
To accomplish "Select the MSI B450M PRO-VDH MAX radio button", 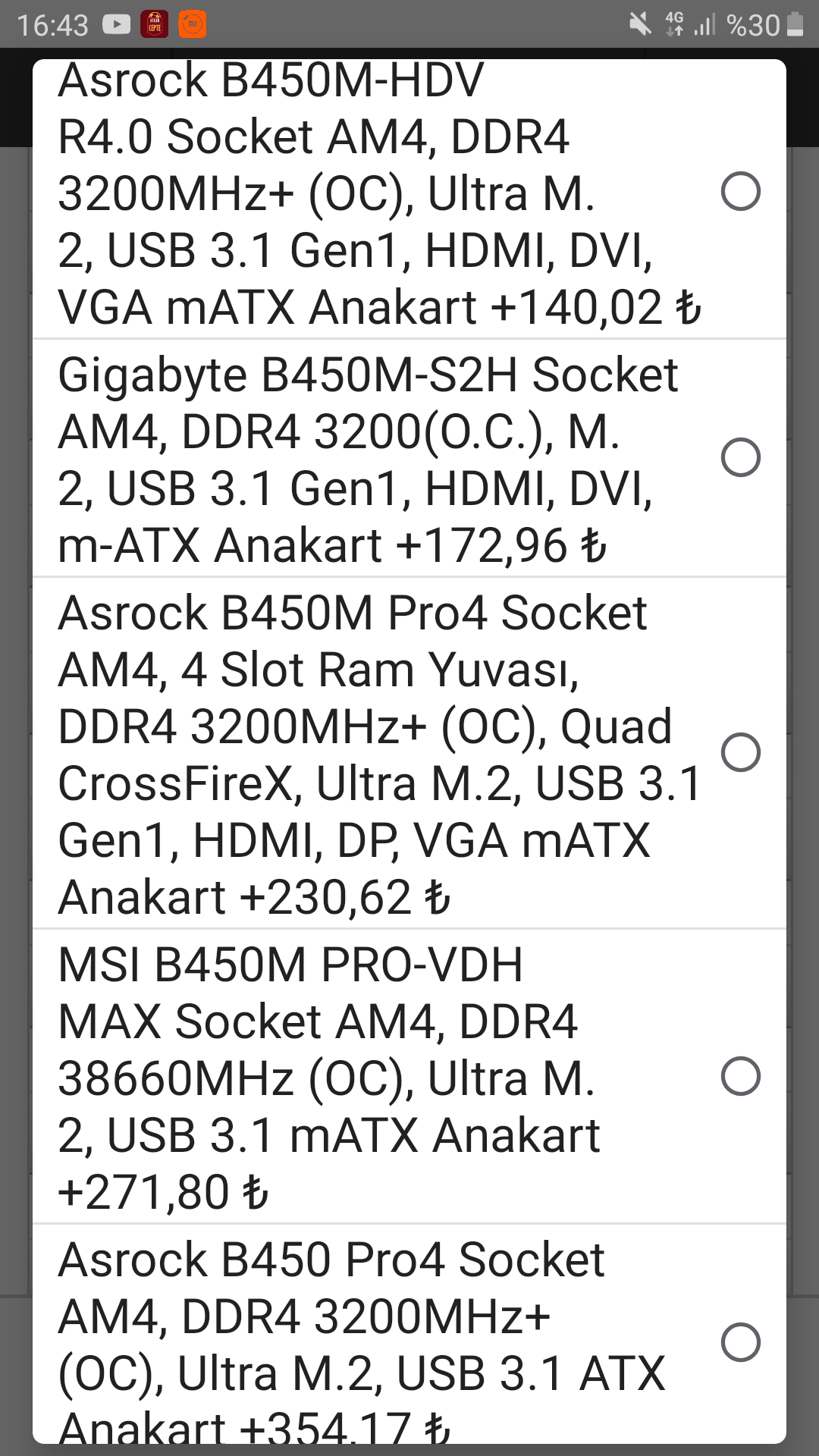I will pyautogui.click(x=740, y=1076).
